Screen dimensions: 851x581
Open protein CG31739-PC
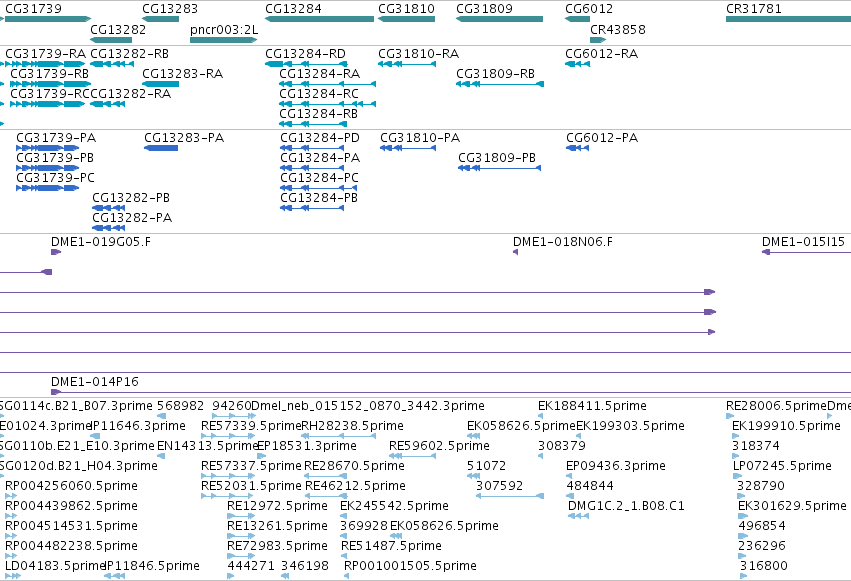click(48, 188)
